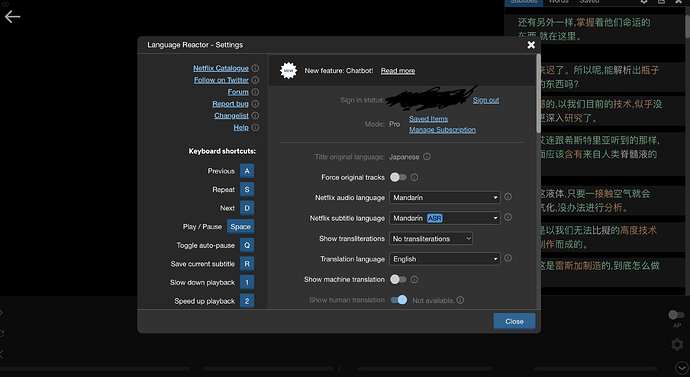Open info icon beside Help link

coord(255,128)
